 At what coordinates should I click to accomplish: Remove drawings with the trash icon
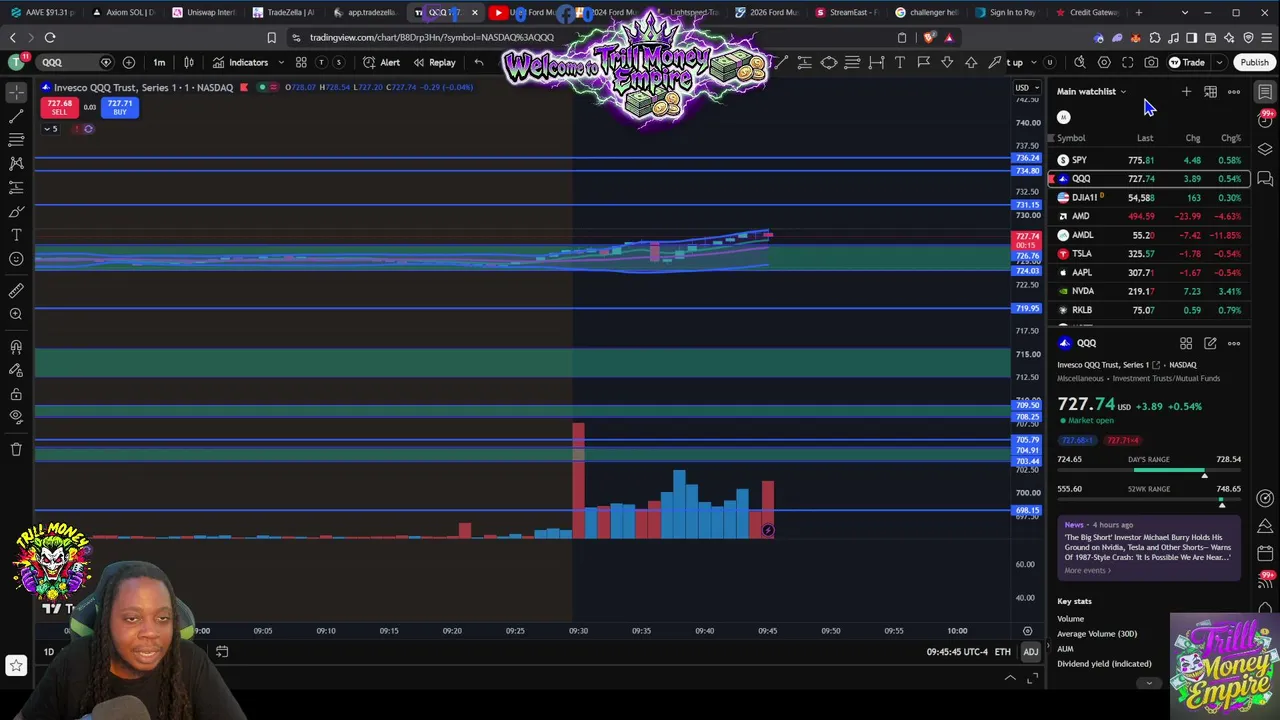[16, 450]
